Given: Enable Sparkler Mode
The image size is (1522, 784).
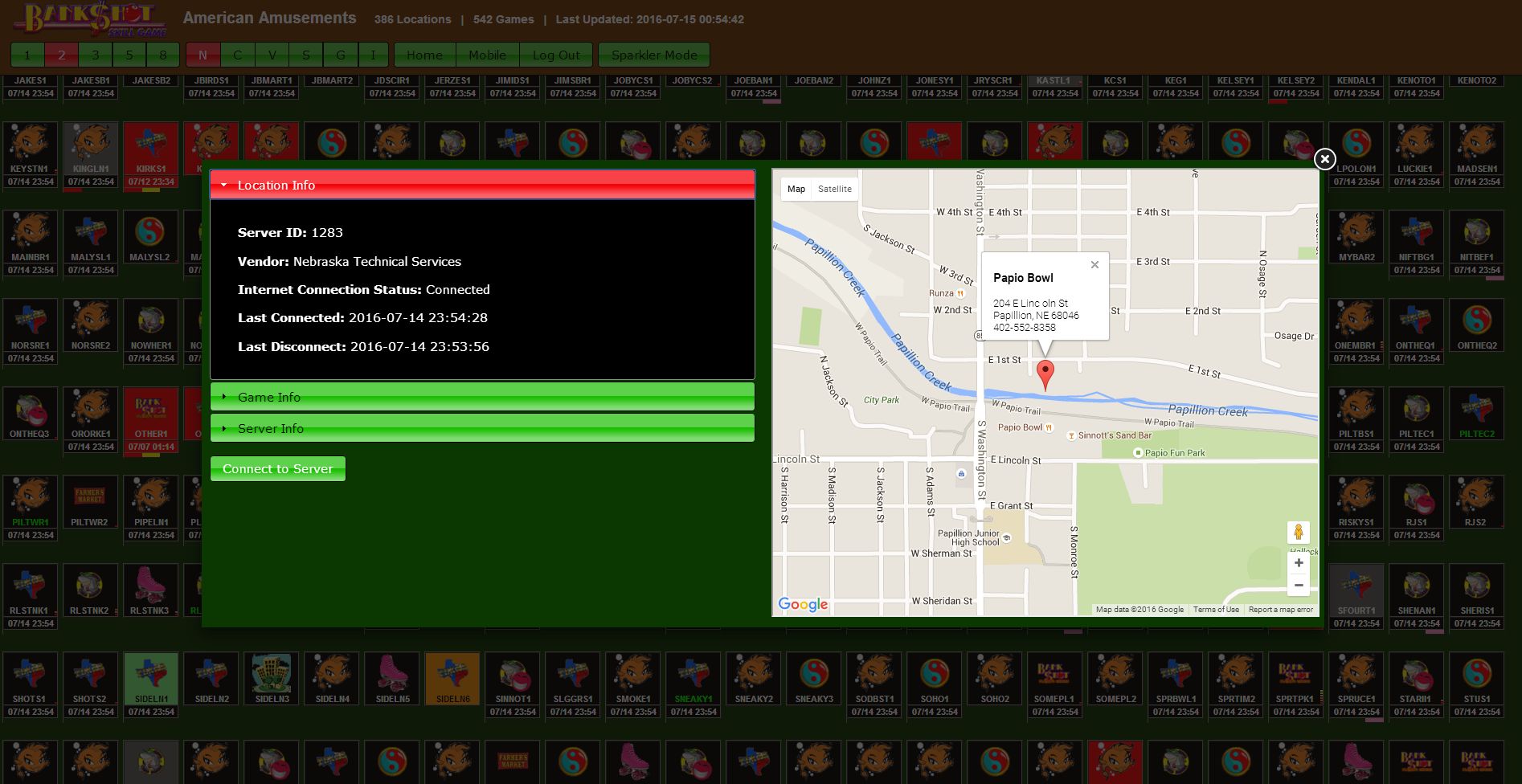Looking at the screenshot, I should click(654, 55).
